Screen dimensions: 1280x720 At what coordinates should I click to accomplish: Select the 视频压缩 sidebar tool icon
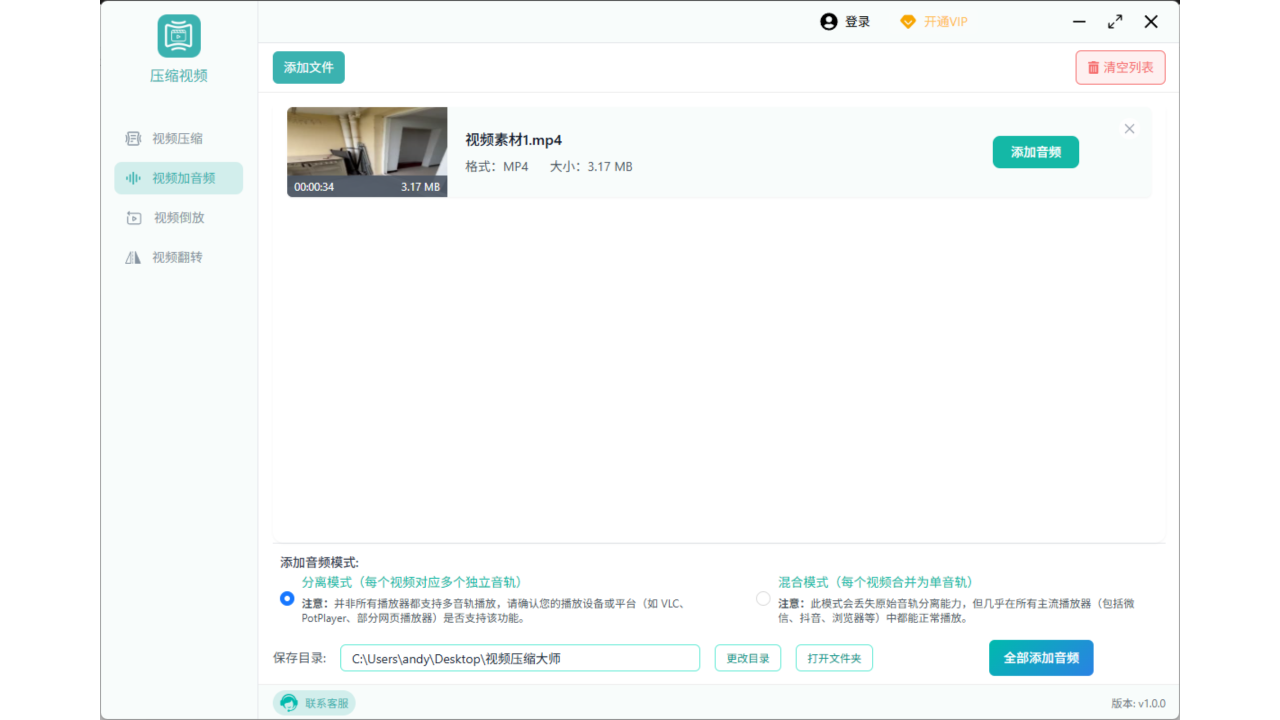point(133,138)
